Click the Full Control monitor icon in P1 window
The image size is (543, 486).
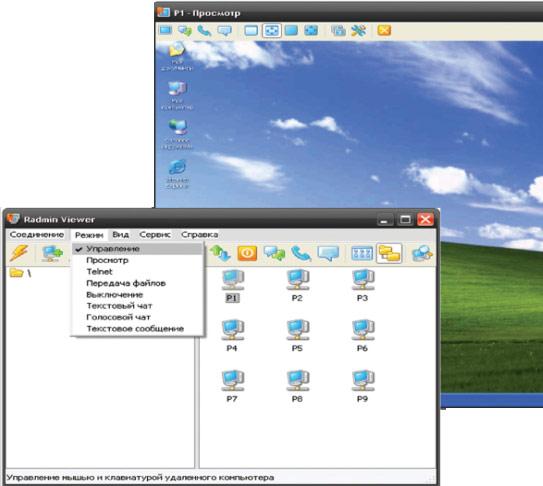(x=166, y=30)
